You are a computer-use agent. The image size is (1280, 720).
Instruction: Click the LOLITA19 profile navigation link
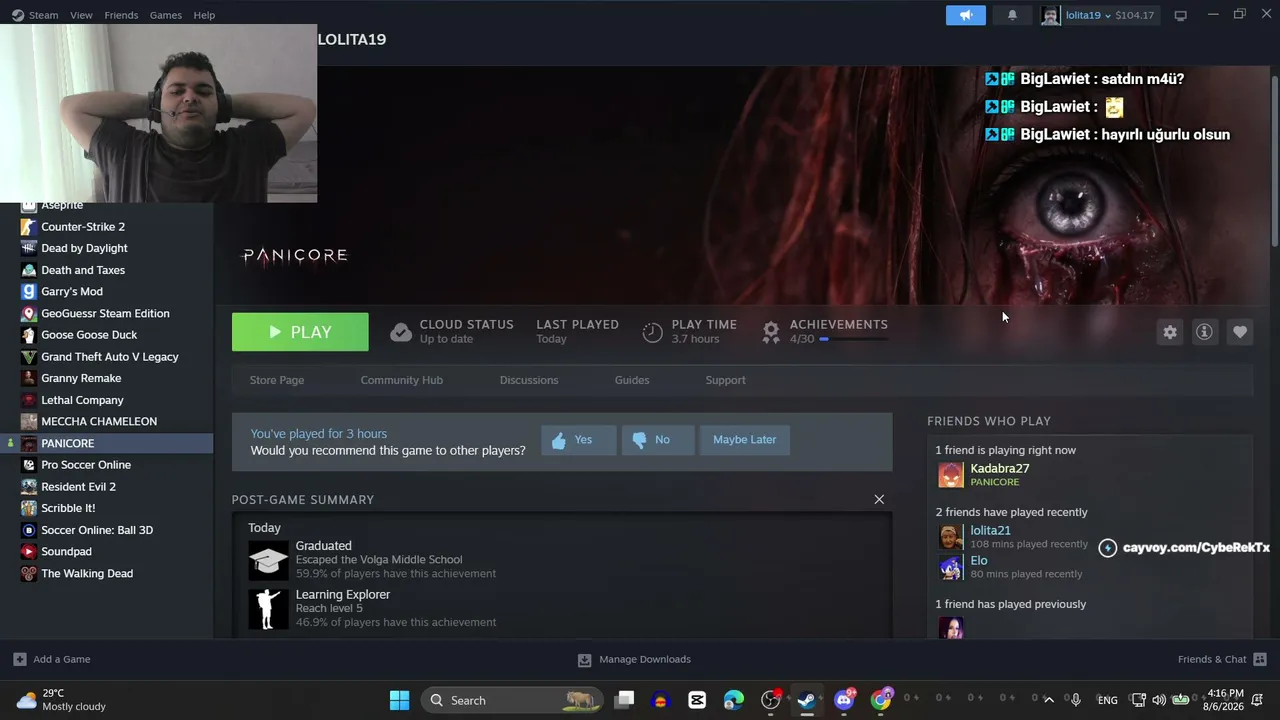352,39
